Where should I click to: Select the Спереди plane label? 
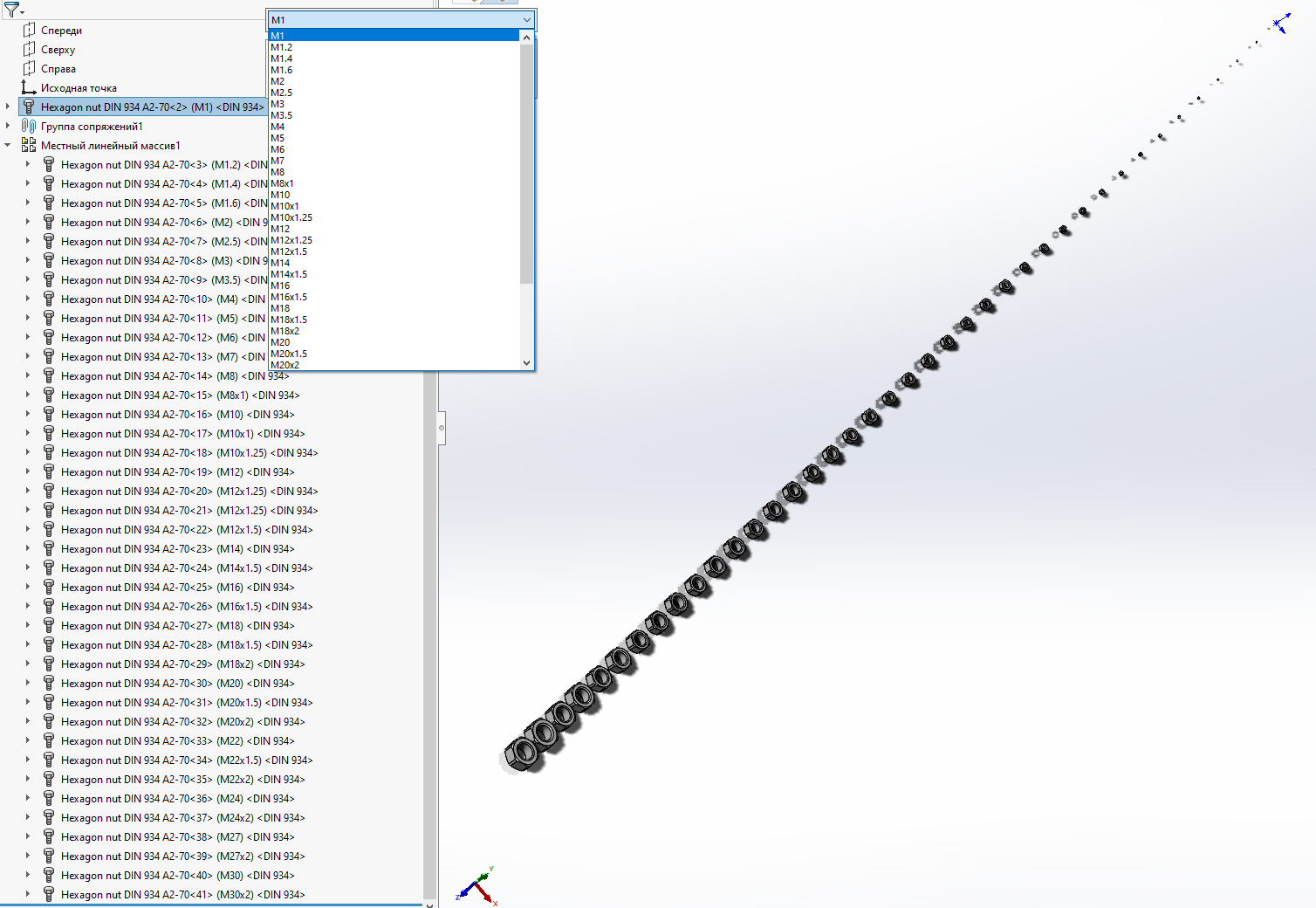click(61, 31)
